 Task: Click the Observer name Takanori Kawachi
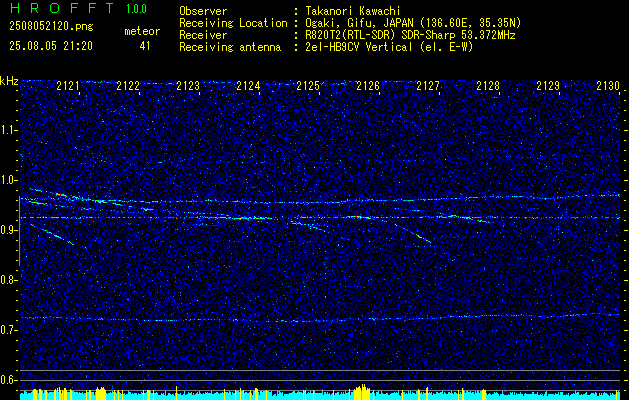tap(351, 11)
